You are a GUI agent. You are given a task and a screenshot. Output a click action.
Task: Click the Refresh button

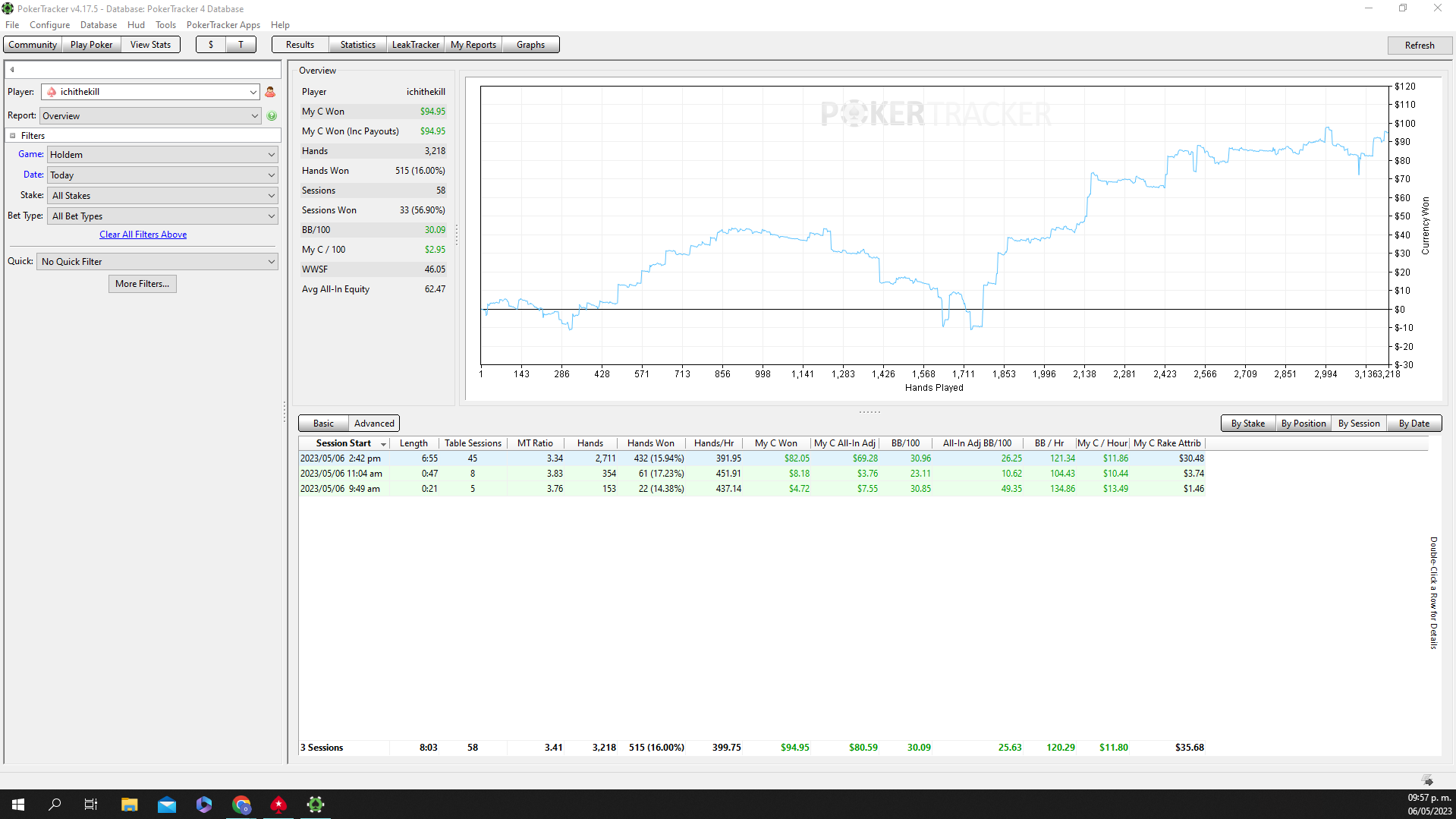[x=1419, y=46]
